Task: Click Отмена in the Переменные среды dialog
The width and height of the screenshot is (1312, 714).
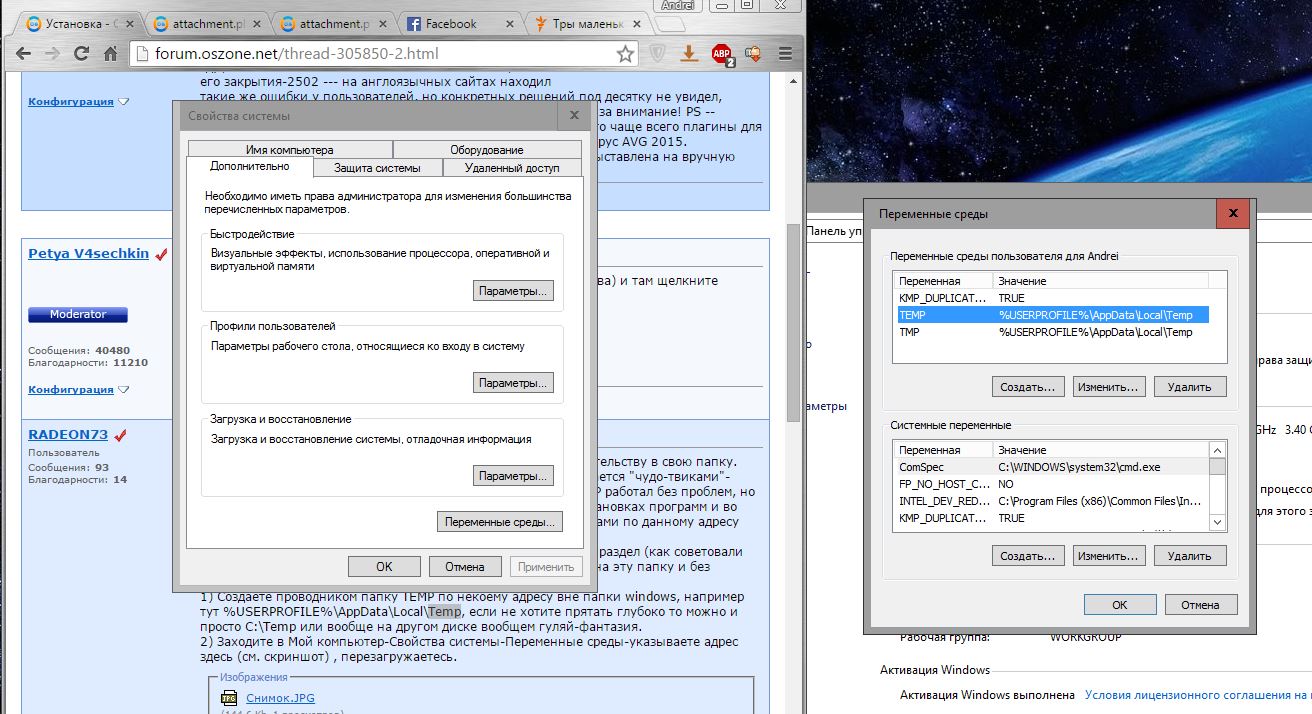Action: 1201,604
